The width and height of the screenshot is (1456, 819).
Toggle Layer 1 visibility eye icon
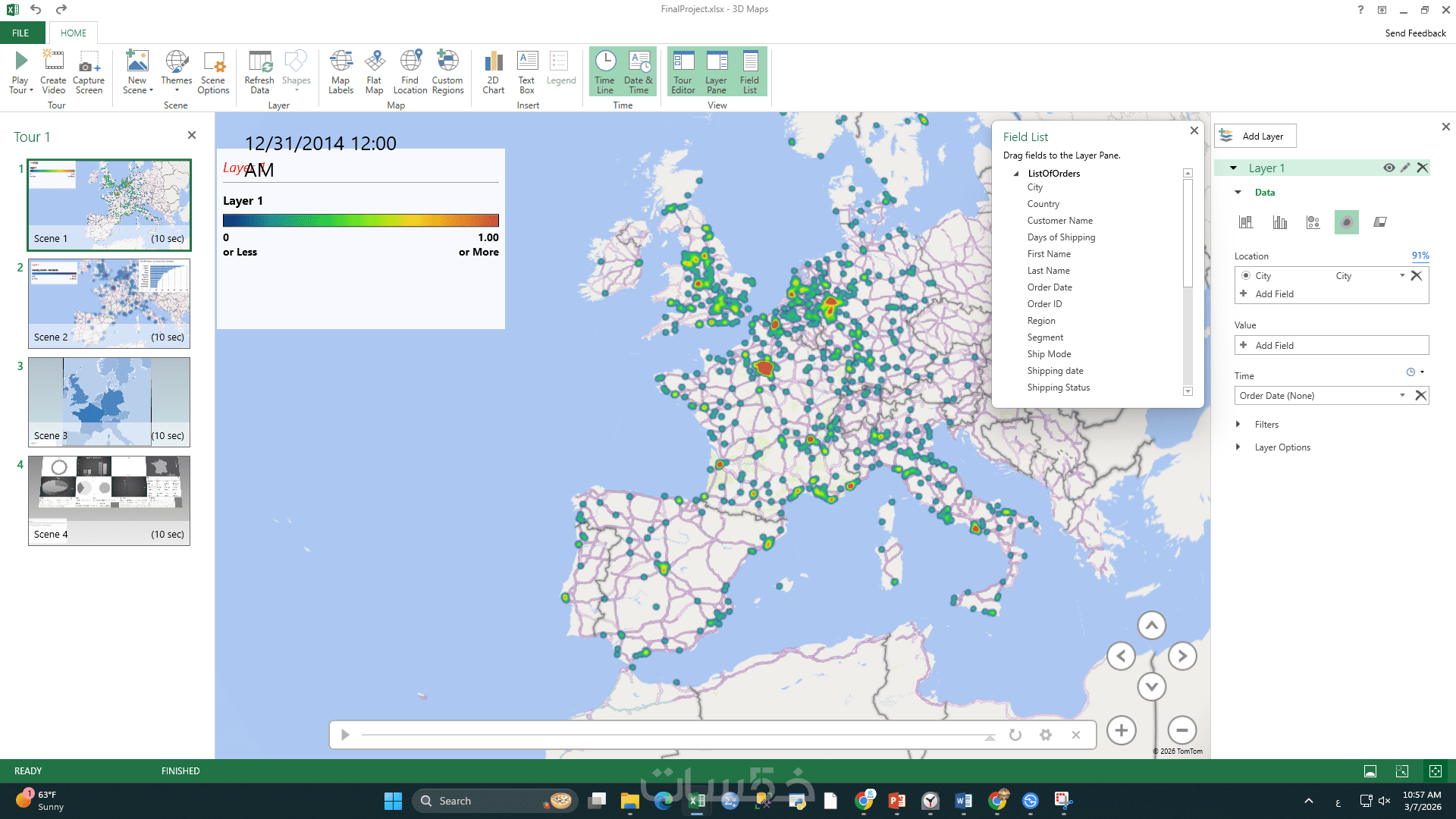pos(1389,168)
